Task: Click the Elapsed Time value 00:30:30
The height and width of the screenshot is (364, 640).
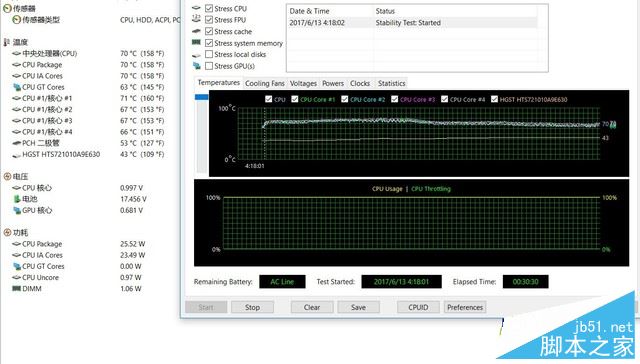Action: (525, 282)
